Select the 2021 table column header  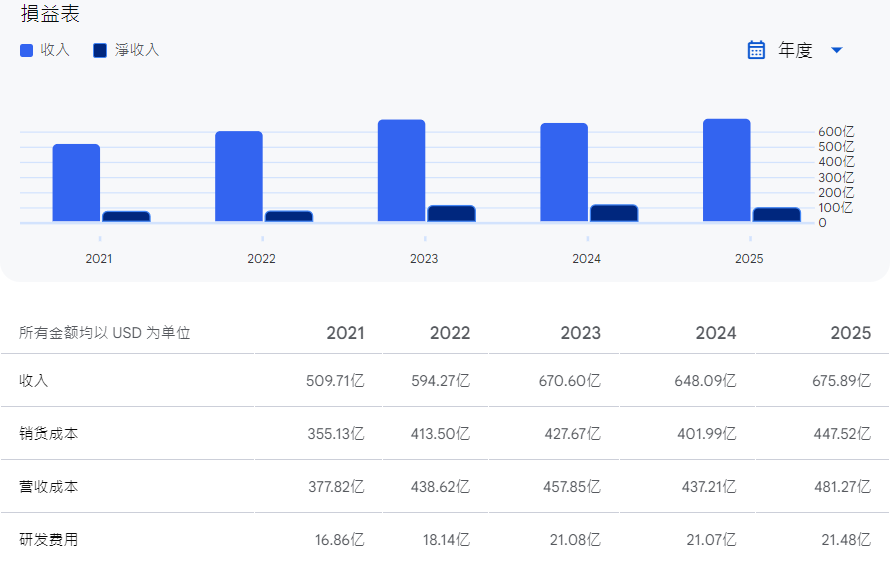[345, 333]
